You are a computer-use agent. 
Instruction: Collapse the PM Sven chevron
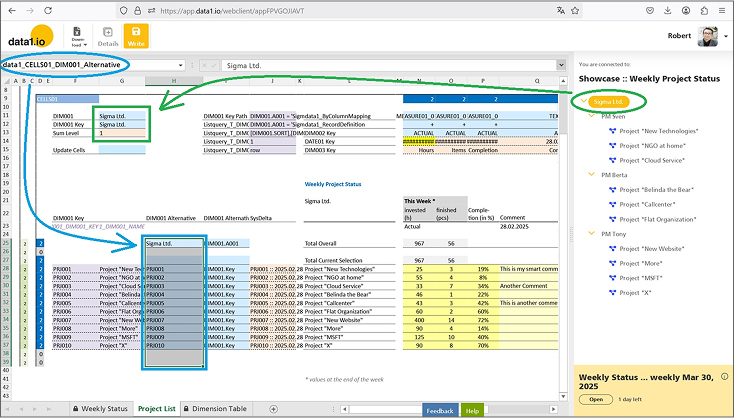(x=592, y=116)
